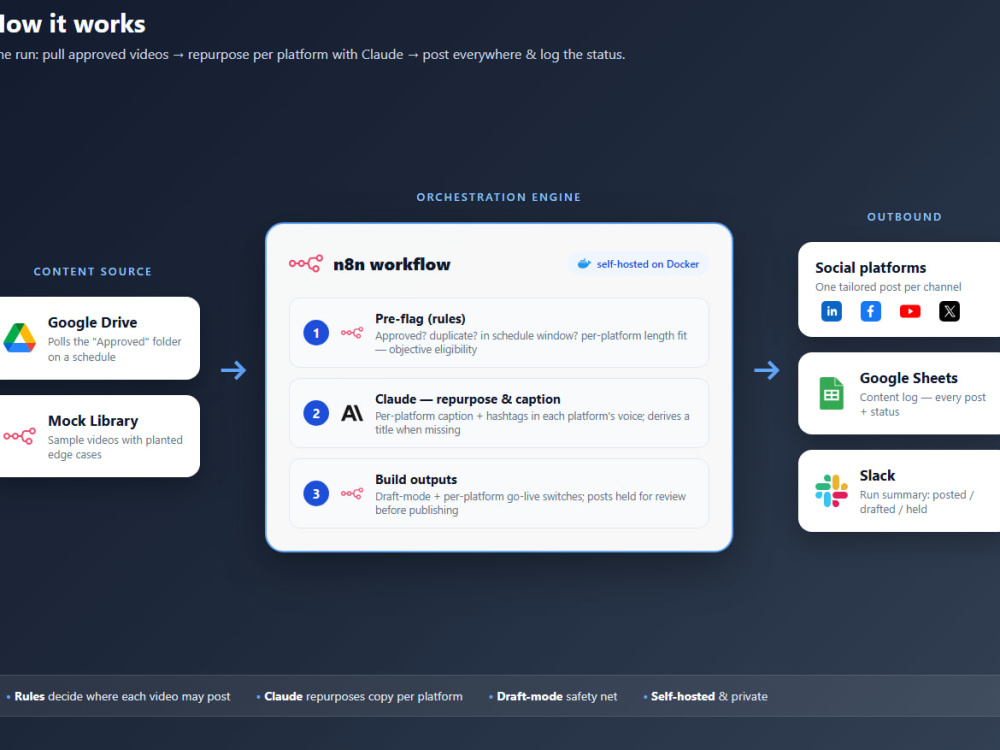Click 'Draft-mode safety net' footer text
This screenshot has height=750, width=1000.
pos(557,696)
